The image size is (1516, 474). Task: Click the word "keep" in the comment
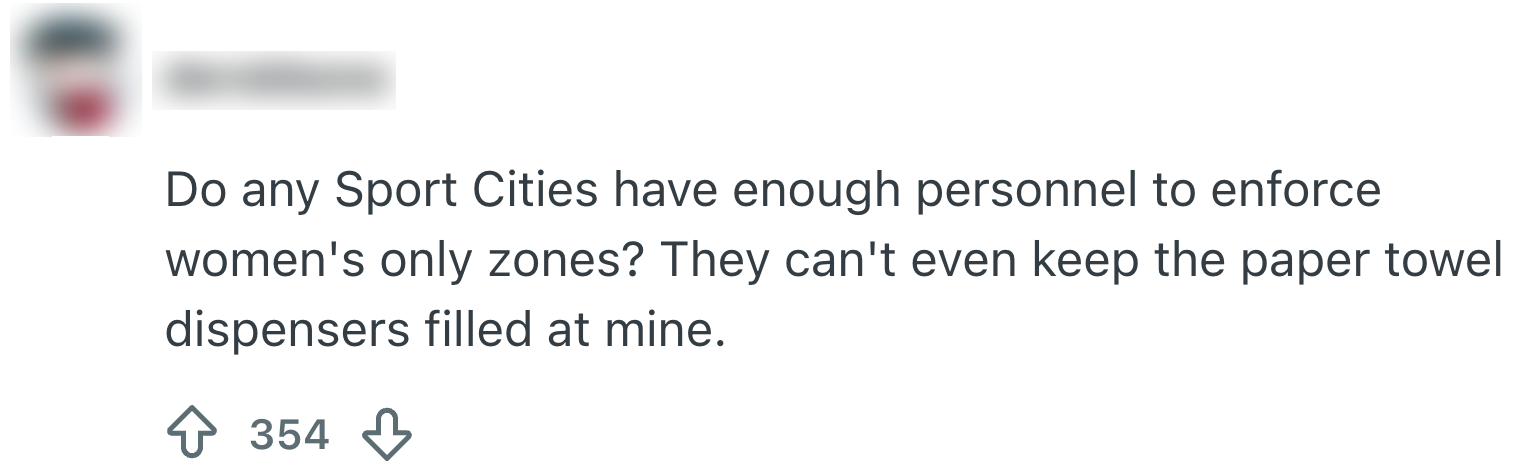tap(1086, 261)
